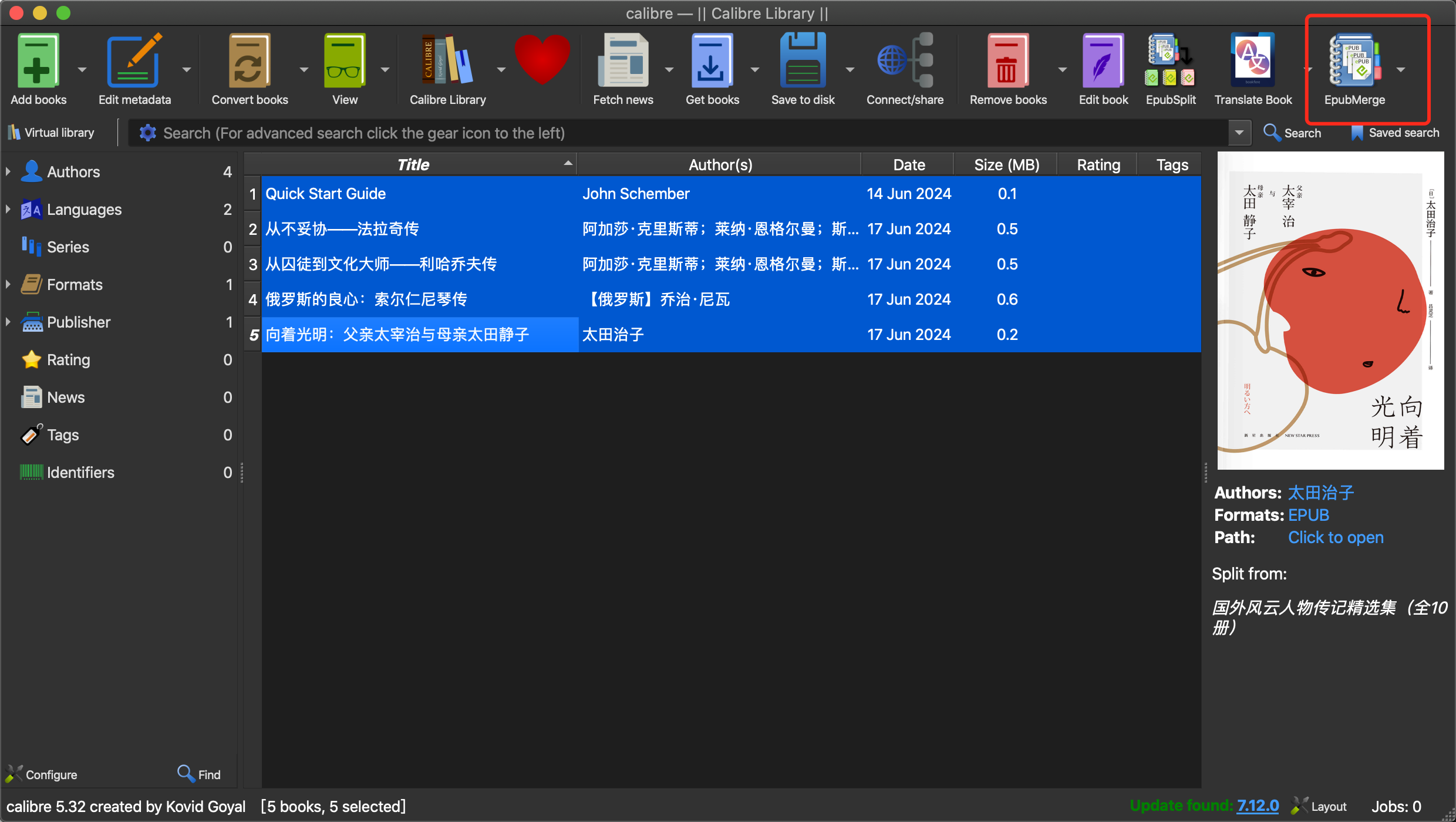Image resolution: width=1456 pixels, height=822 pixels.
Task: Open the Edit metadata tool
Action: 134,60
